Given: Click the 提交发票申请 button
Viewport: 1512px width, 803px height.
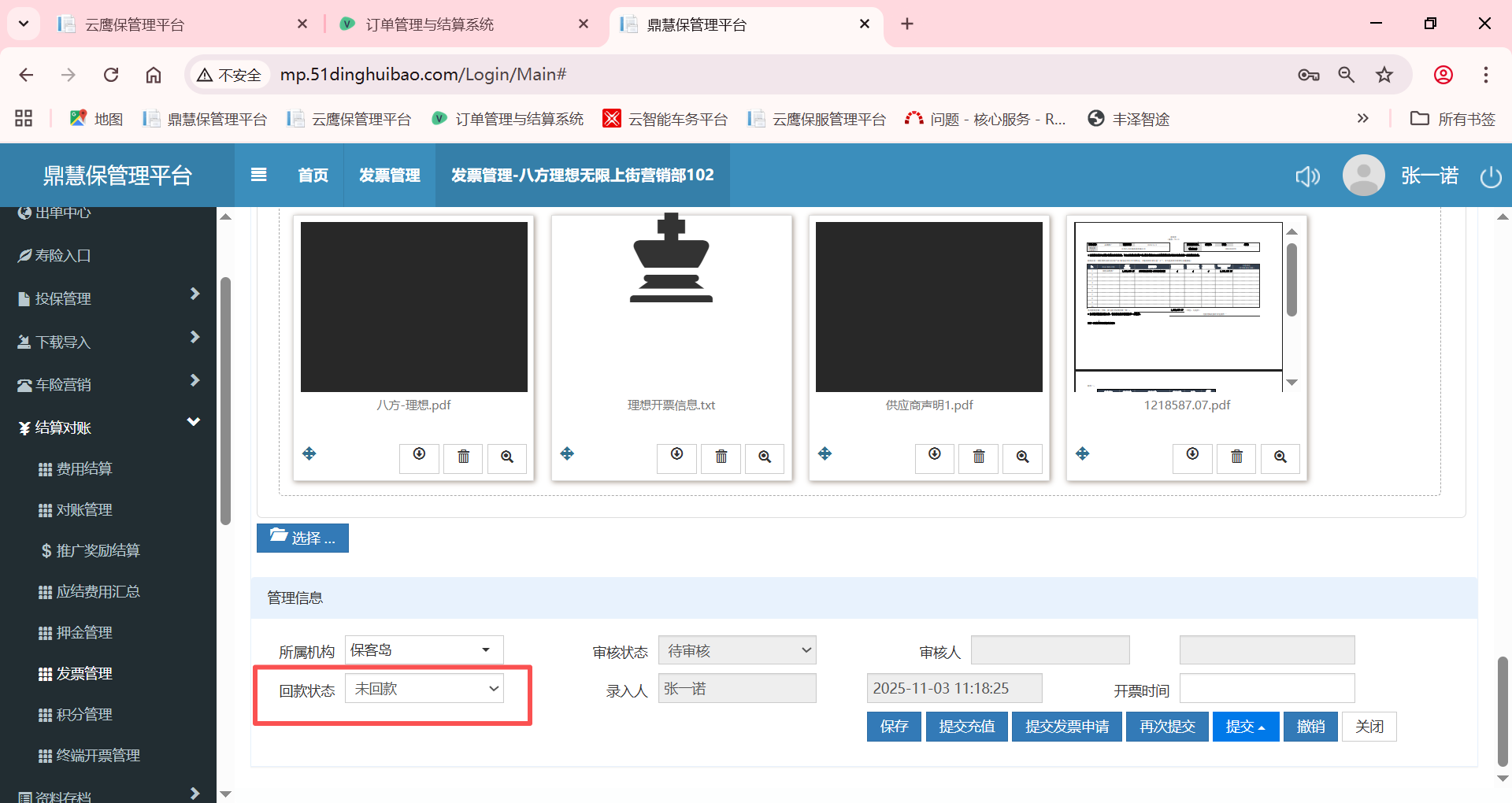Looking at the screenshot, I should click(x=1067, y=727).
